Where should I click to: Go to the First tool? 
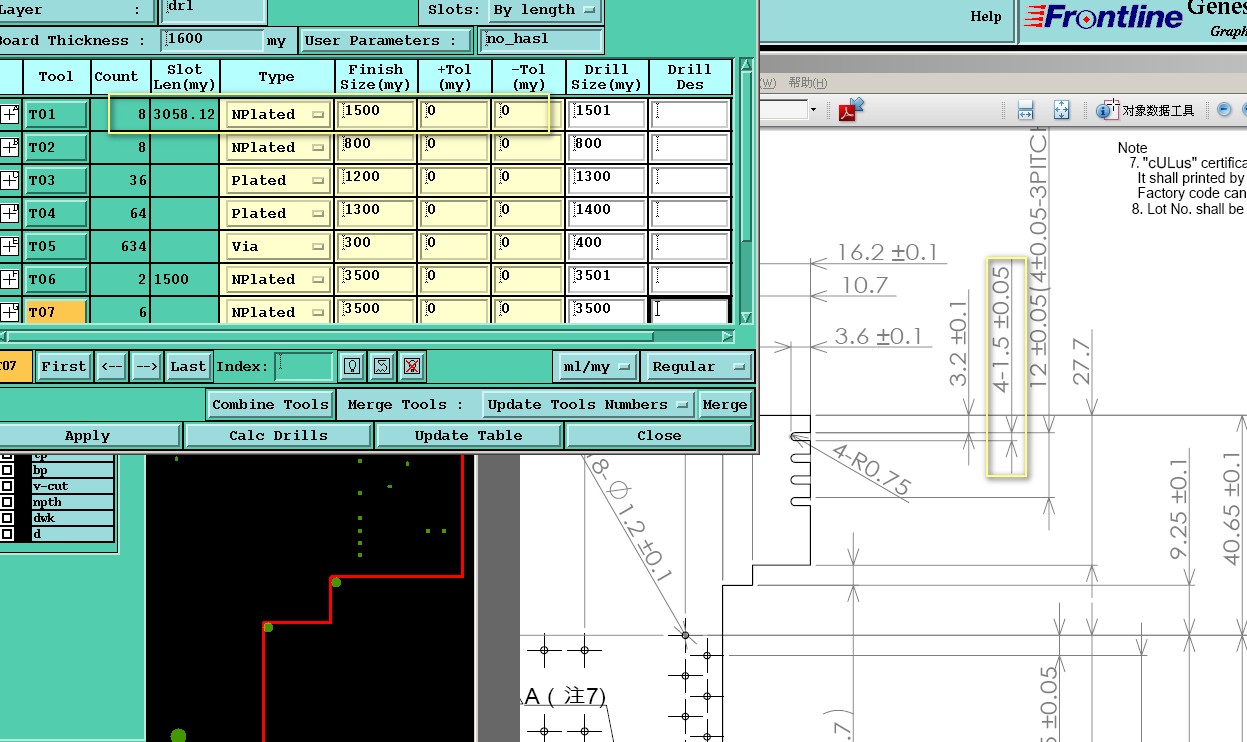pyautogui.click(x=63, y=366)
